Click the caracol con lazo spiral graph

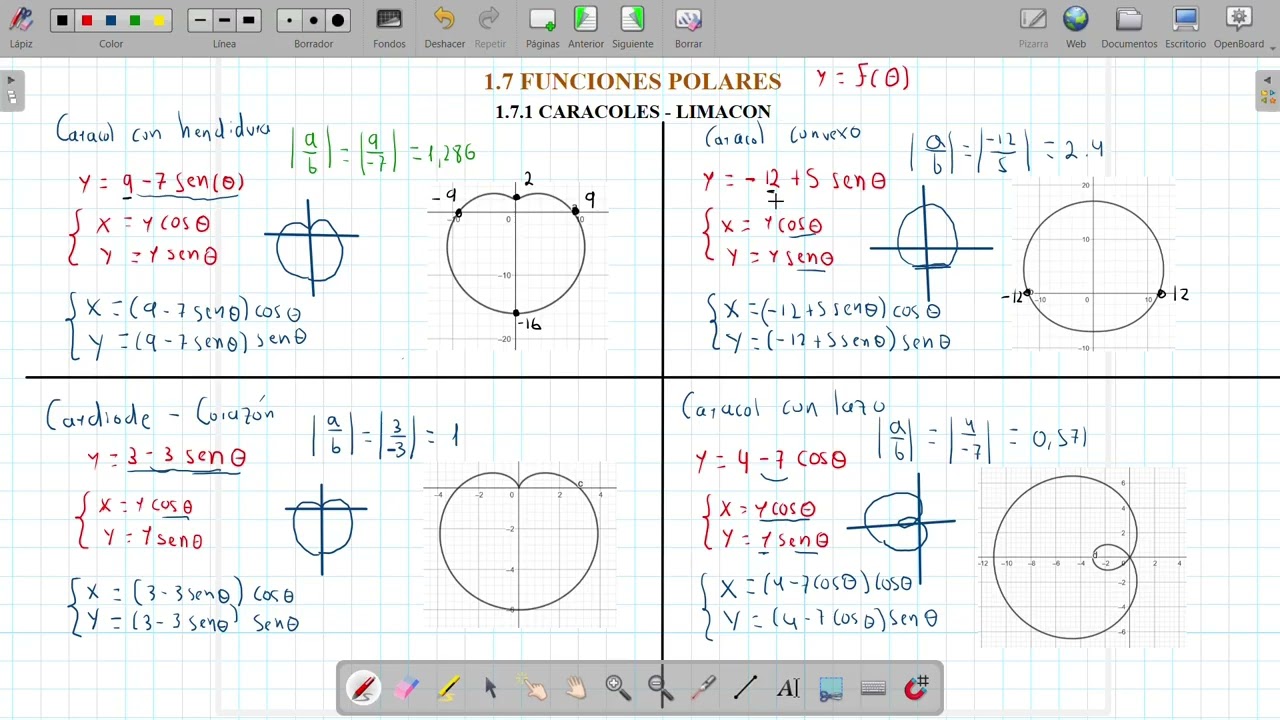tap(1083, 556)
